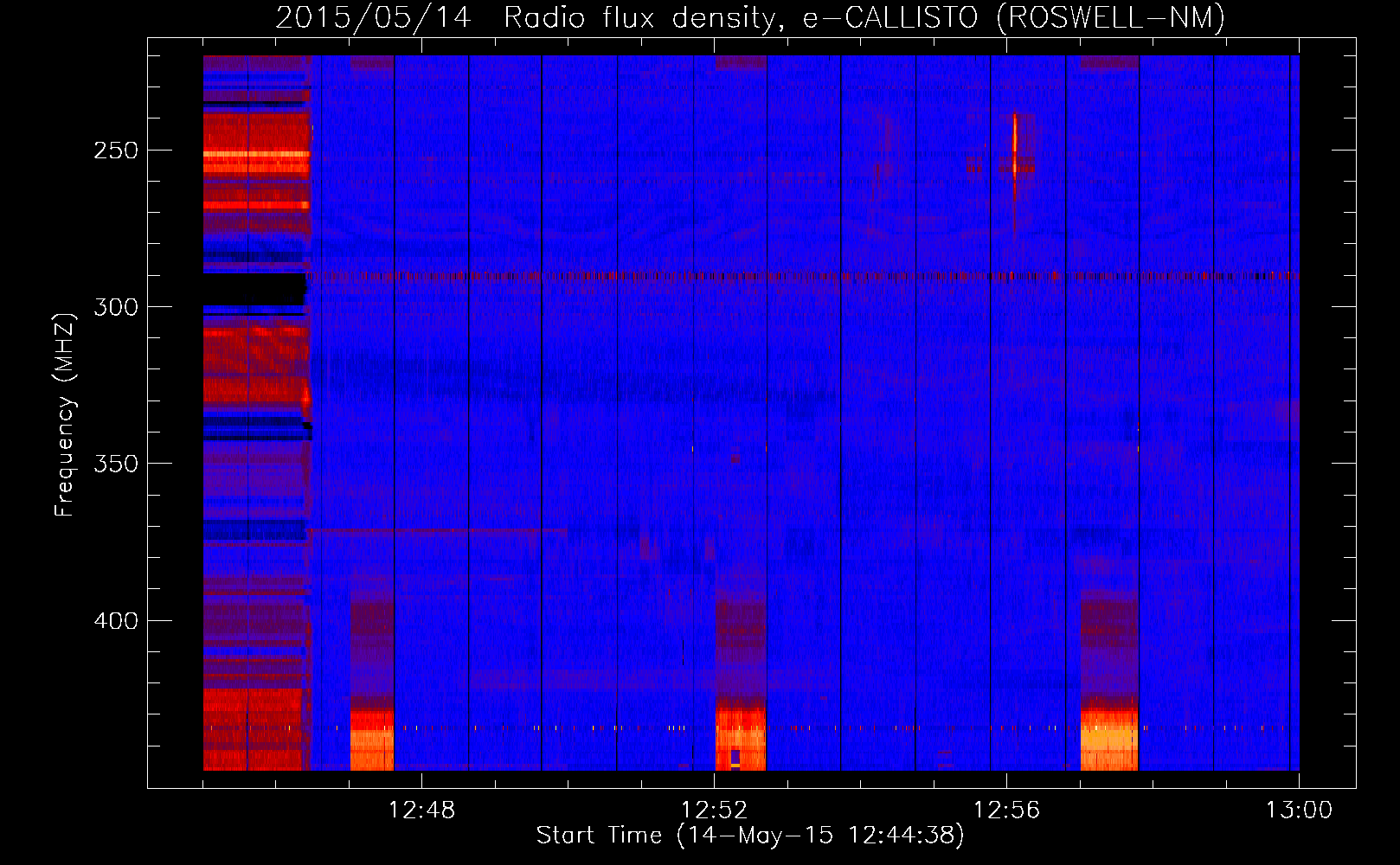Select the 400 frequency axis label
This screenshot has height=865, width=1400.
coord(116,621)
